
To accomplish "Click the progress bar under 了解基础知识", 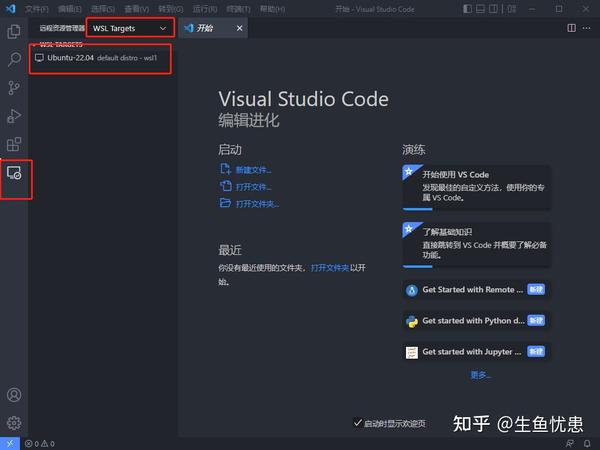I will coord(417,266).
